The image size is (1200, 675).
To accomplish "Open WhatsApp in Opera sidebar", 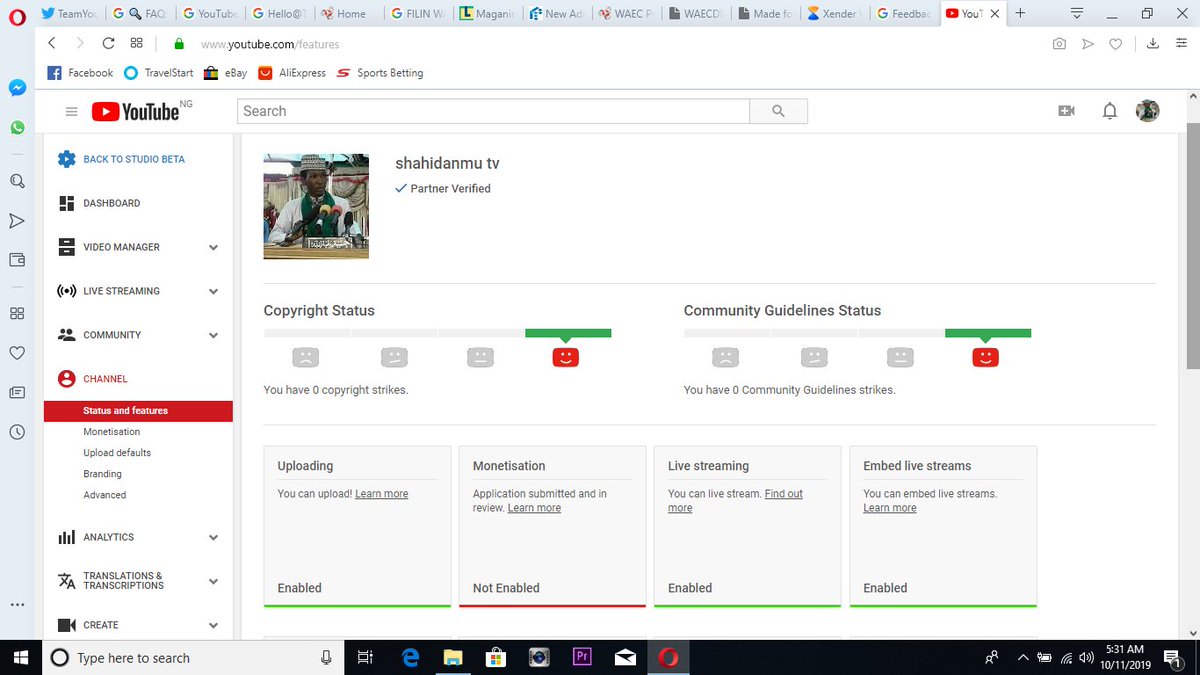I will (x=17, y=128).
